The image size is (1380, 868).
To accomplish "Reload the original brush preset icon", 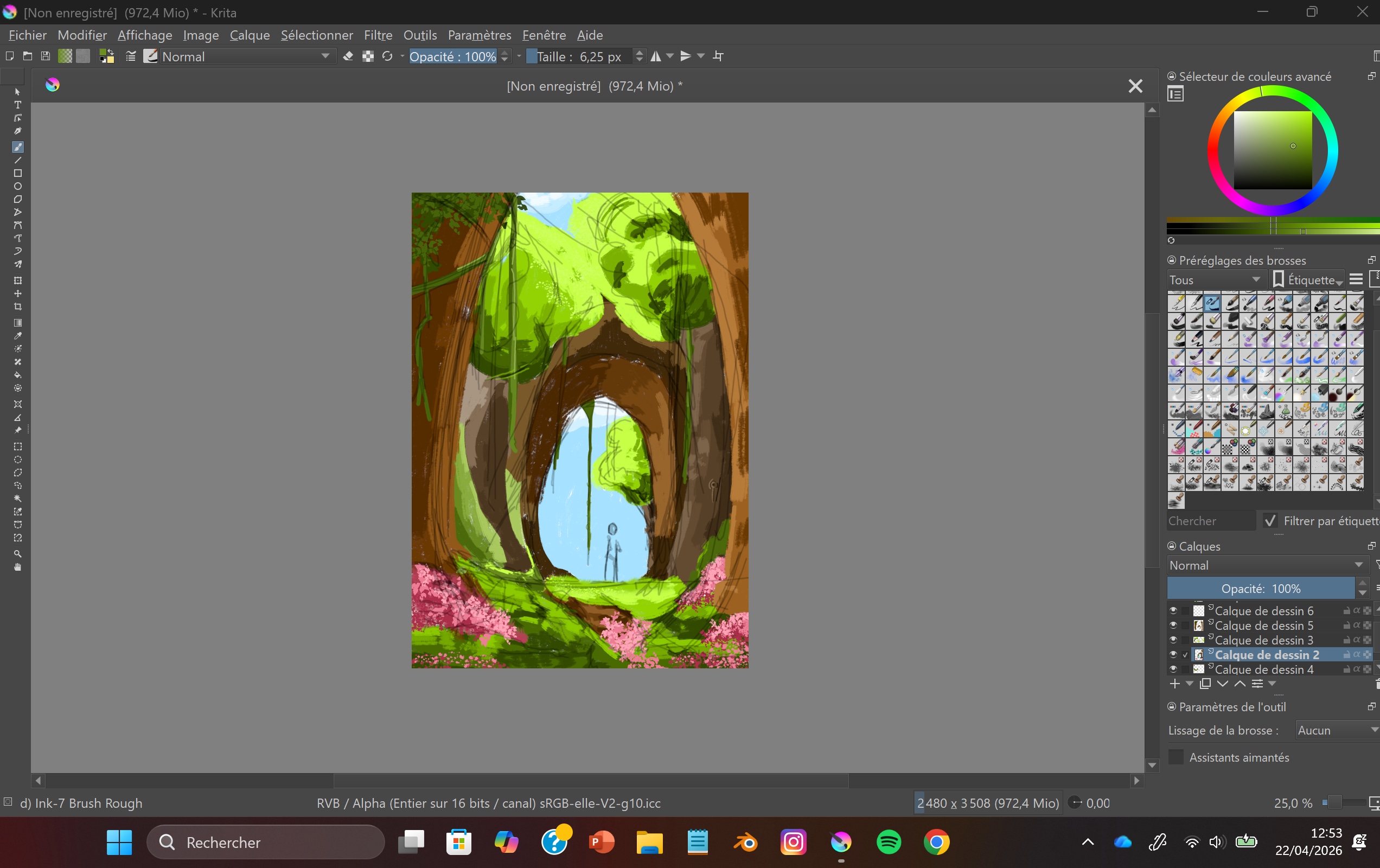I will click(387, 56).
